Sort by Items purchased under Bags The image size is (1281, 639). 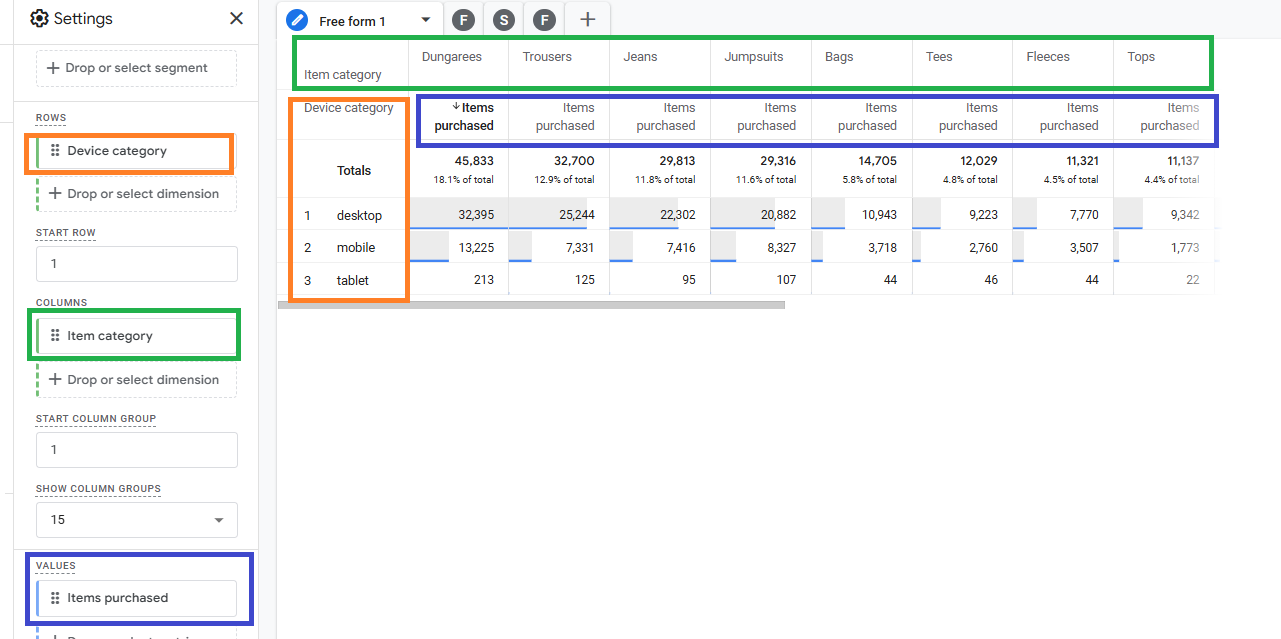click(868, 117)
